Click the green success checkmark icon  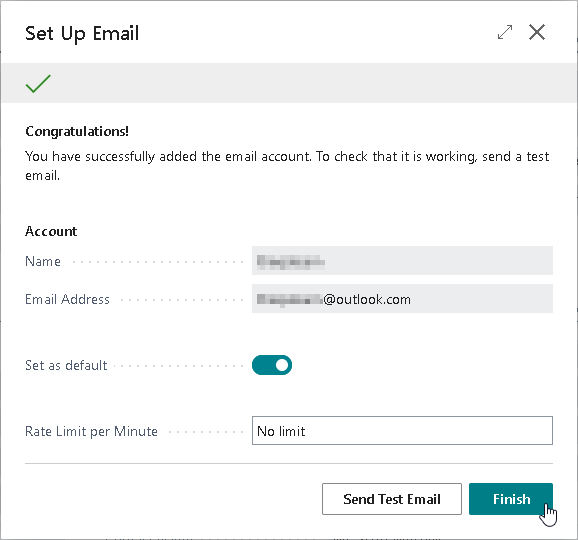[x=38, y=83]
